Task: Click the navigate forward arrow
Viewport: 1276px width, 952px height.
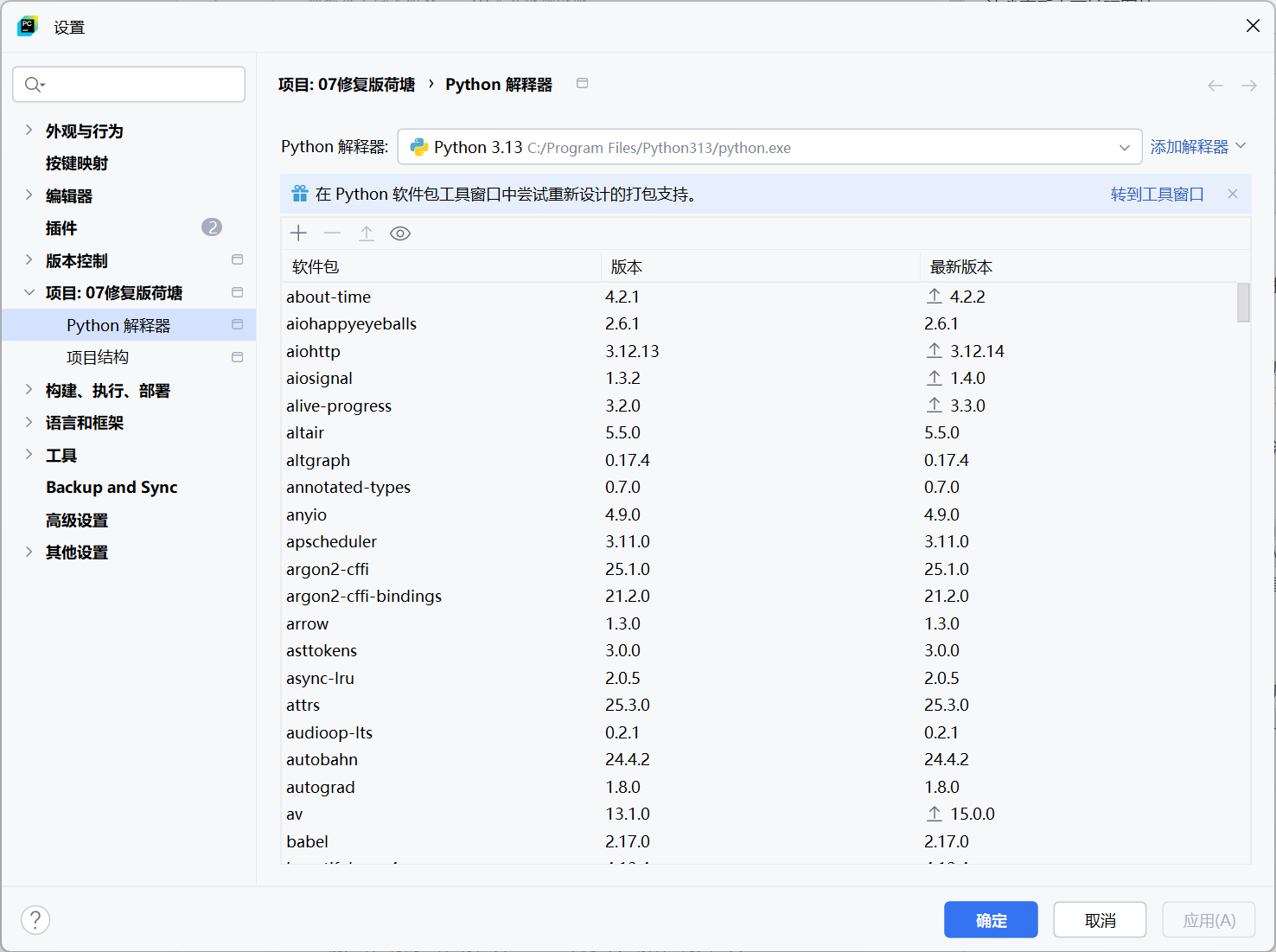Action: [x=1249, y=86]
